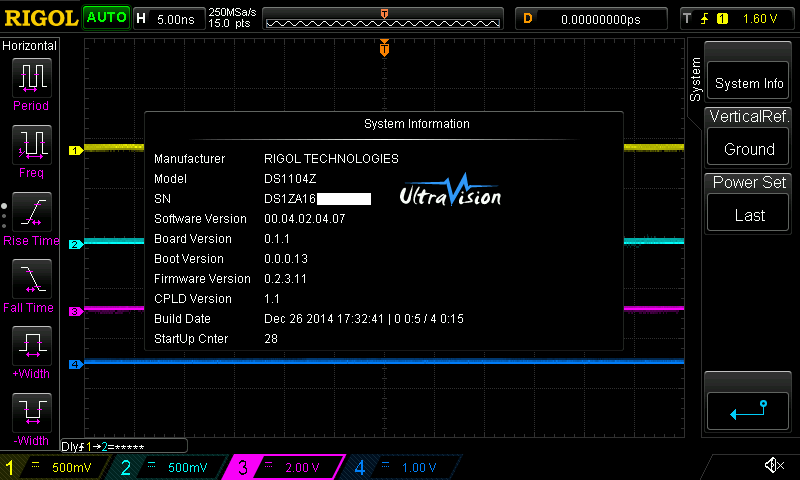This screenshot has height=480, width=800.
Task: Click the Build Date value Dec 26 2014
Action: pos(364,318)
